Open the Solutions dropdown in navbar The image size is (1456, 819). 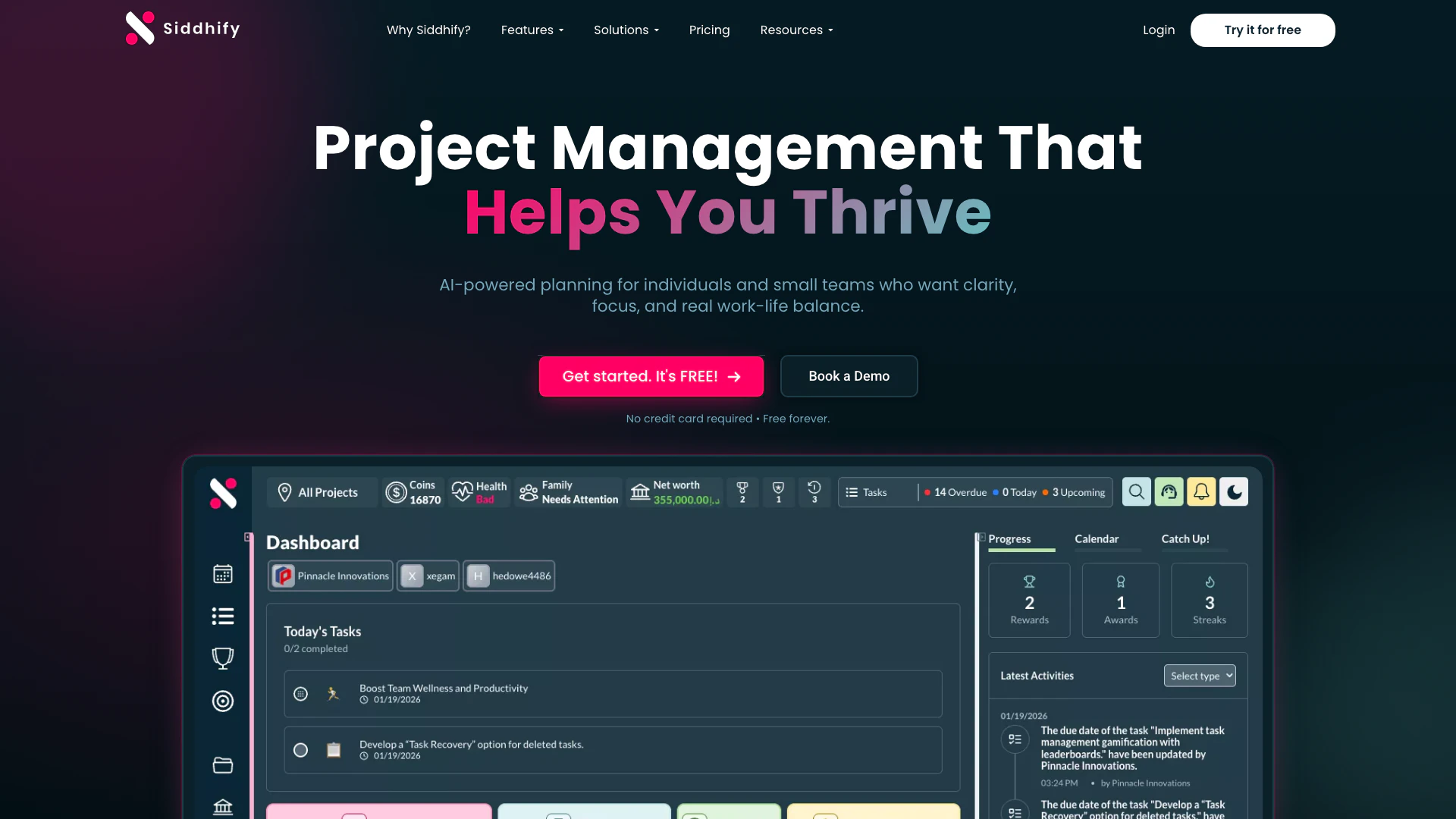click(626, 30)
